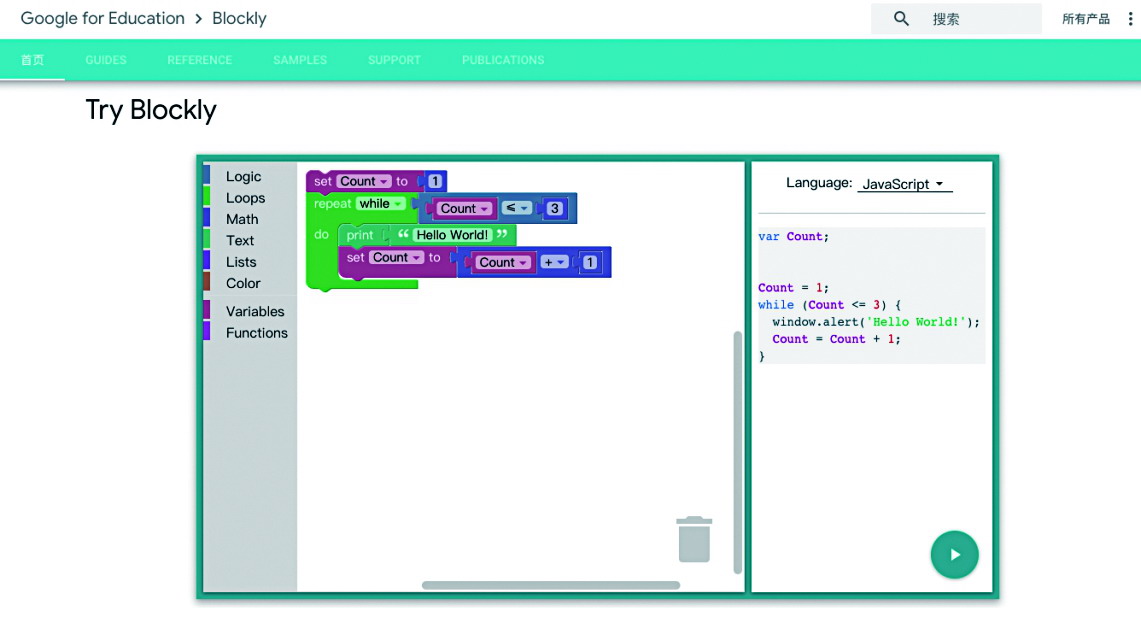Open the three-dot overflow menu in the header
Image resolution: width=1141 pixels, height=617 pixels.
[x=1130, y=19]
